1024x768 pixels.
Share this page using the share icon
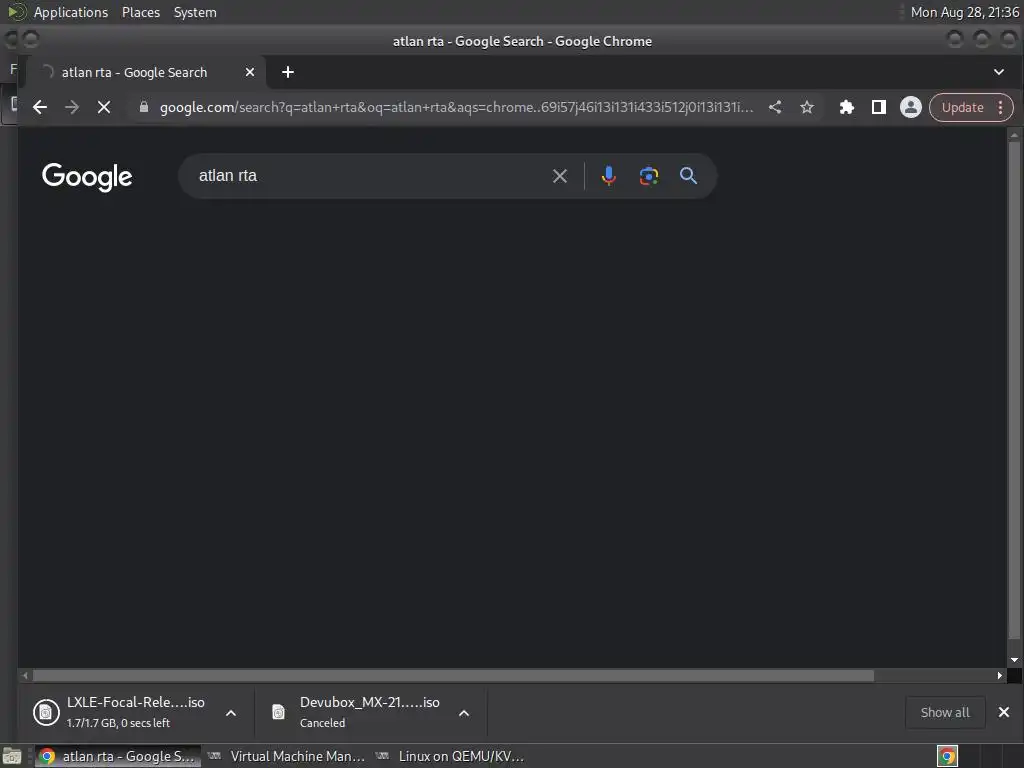tap(775, 107)
